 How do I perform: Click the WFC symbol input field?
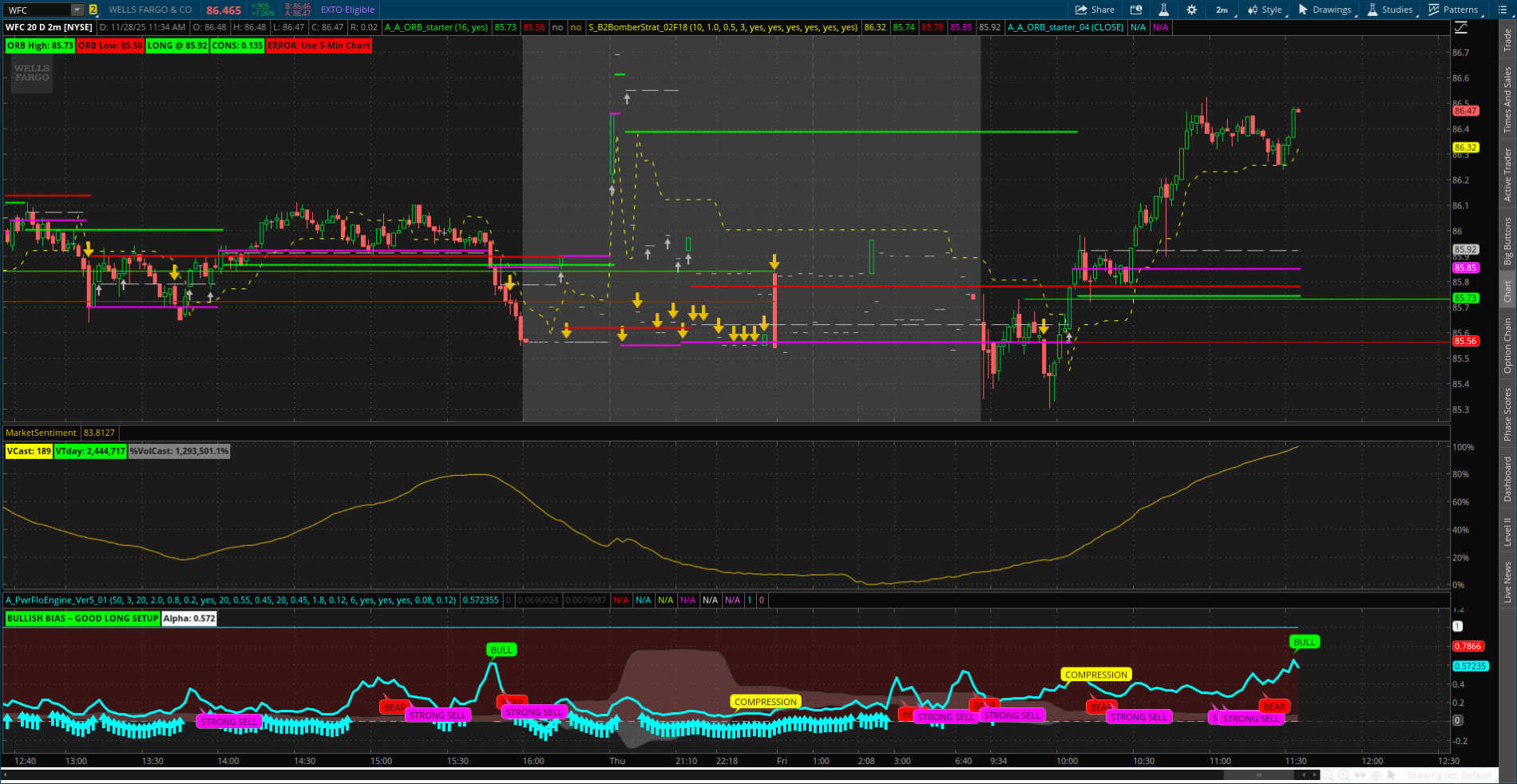37,10
